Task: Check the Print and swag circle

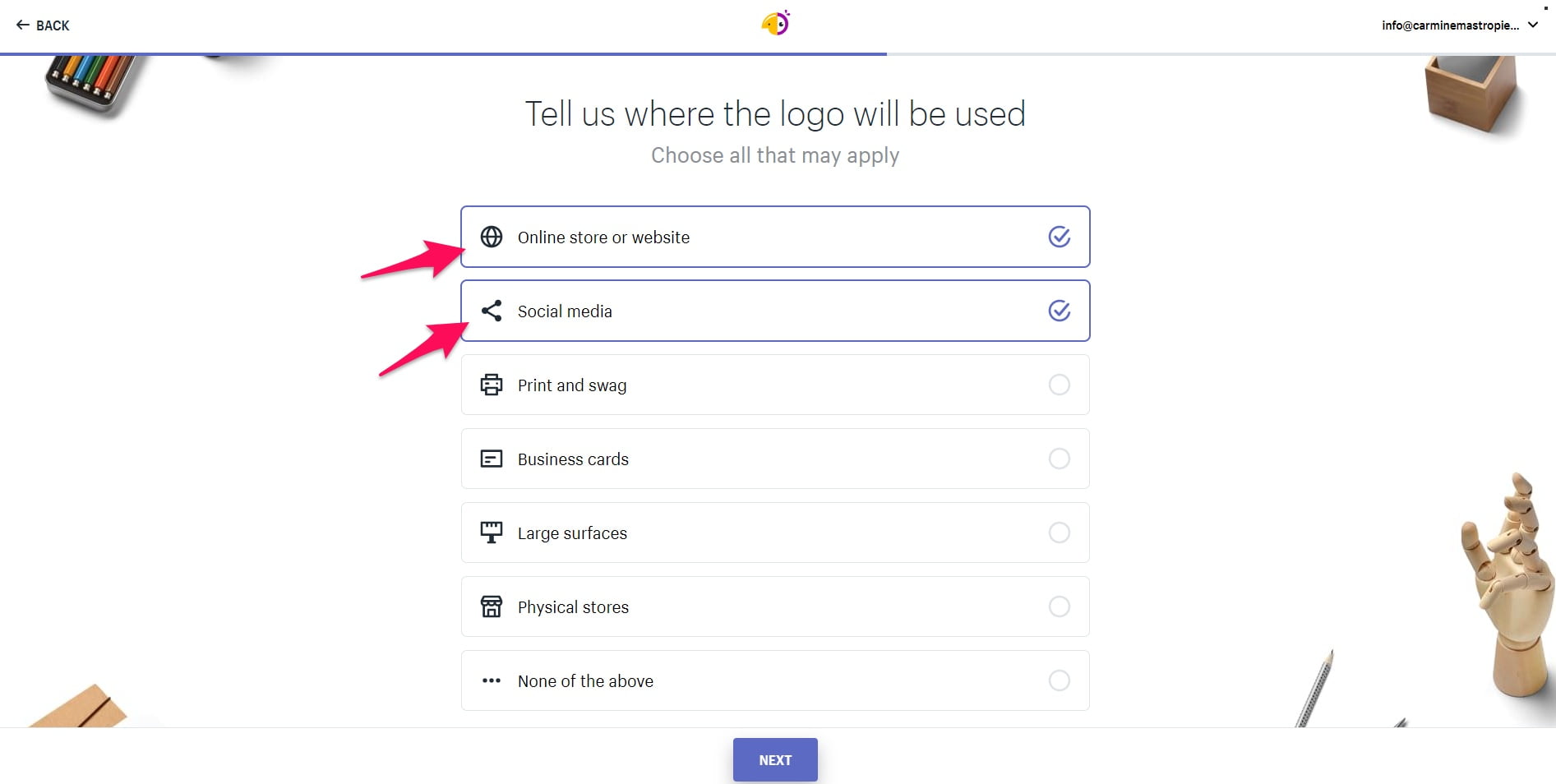Action: [x=1060, y=385]
